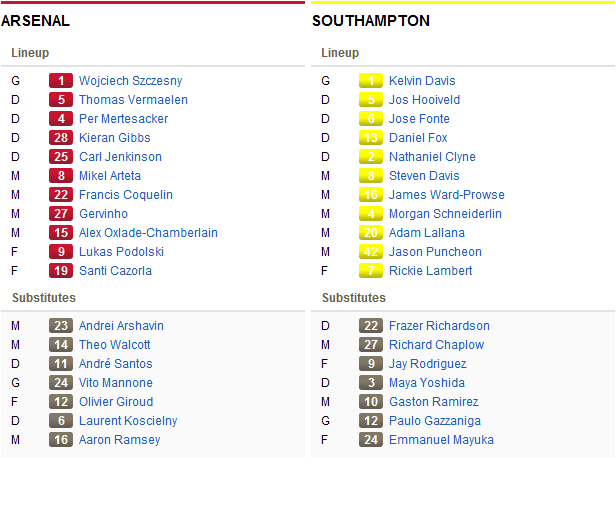The image size is (616, 520).
Task: Open James Ward-Prowse's player page
Action: (447, 195)
